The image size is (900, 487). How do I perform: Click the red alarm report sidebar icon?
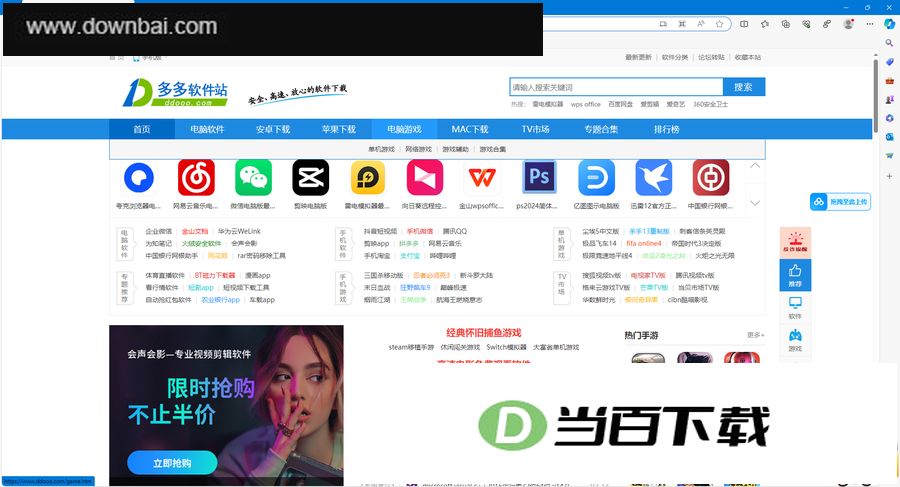(795, 242)
